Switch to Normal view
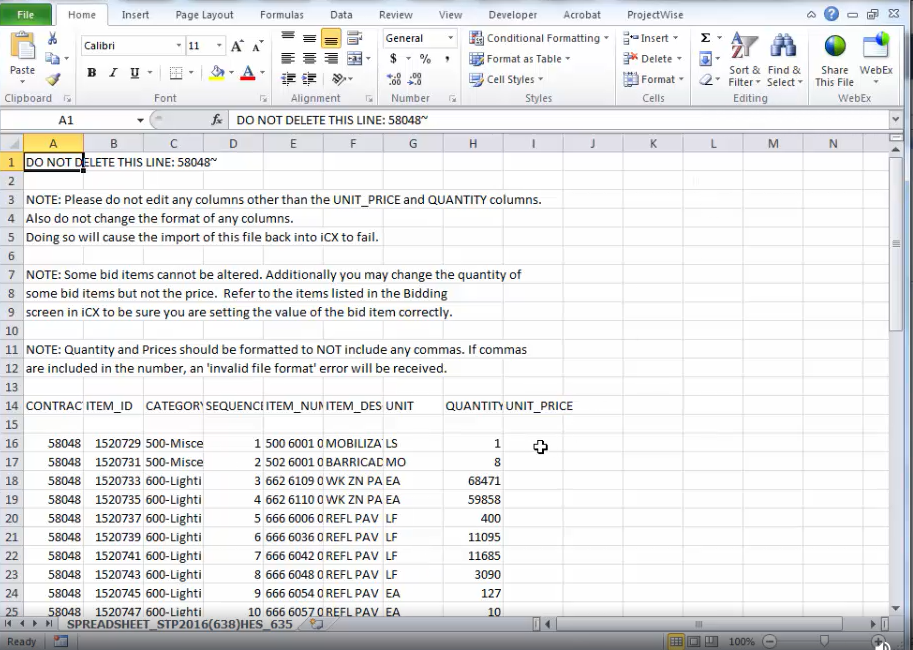Screen dimensions: 913x650 pyautogui.click(x=675, y=641)
